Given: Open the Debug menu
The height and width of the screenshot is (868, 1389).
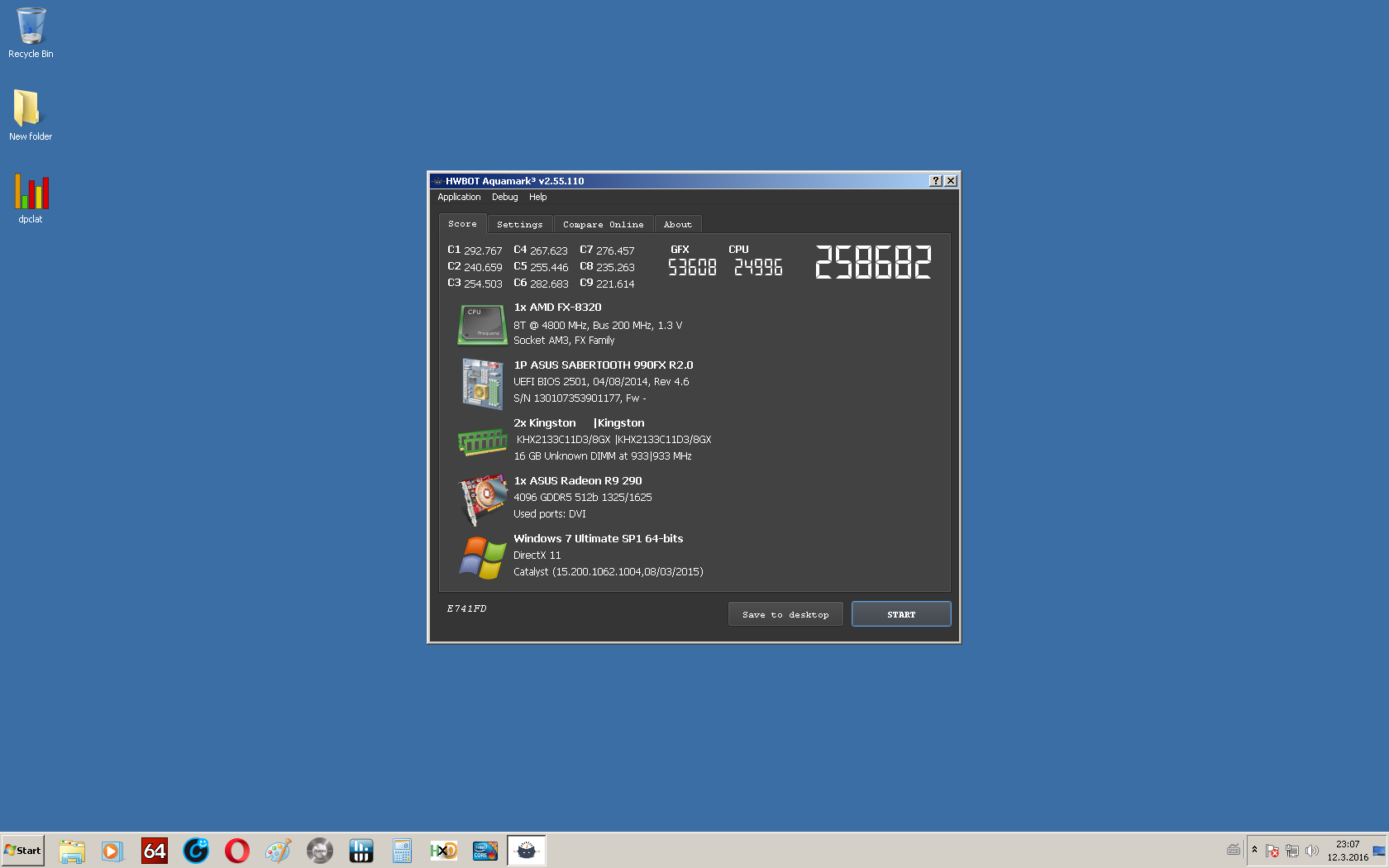Looking at the screenshot, I should pyautogui.click(x=504, y=197).
